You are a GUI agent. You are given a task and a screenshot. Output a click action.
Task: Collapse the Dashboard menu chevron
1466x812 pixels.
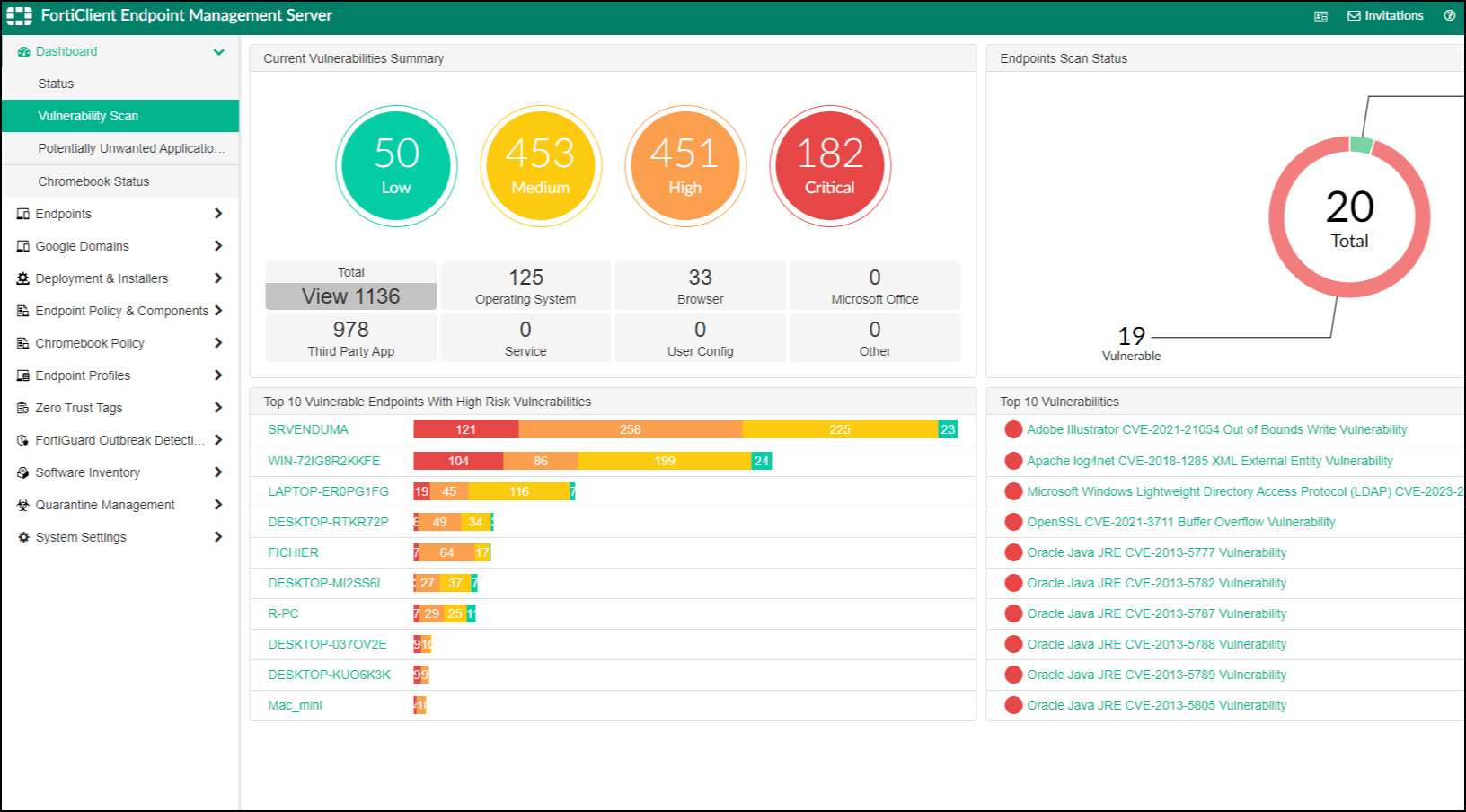tap(218, 52)
